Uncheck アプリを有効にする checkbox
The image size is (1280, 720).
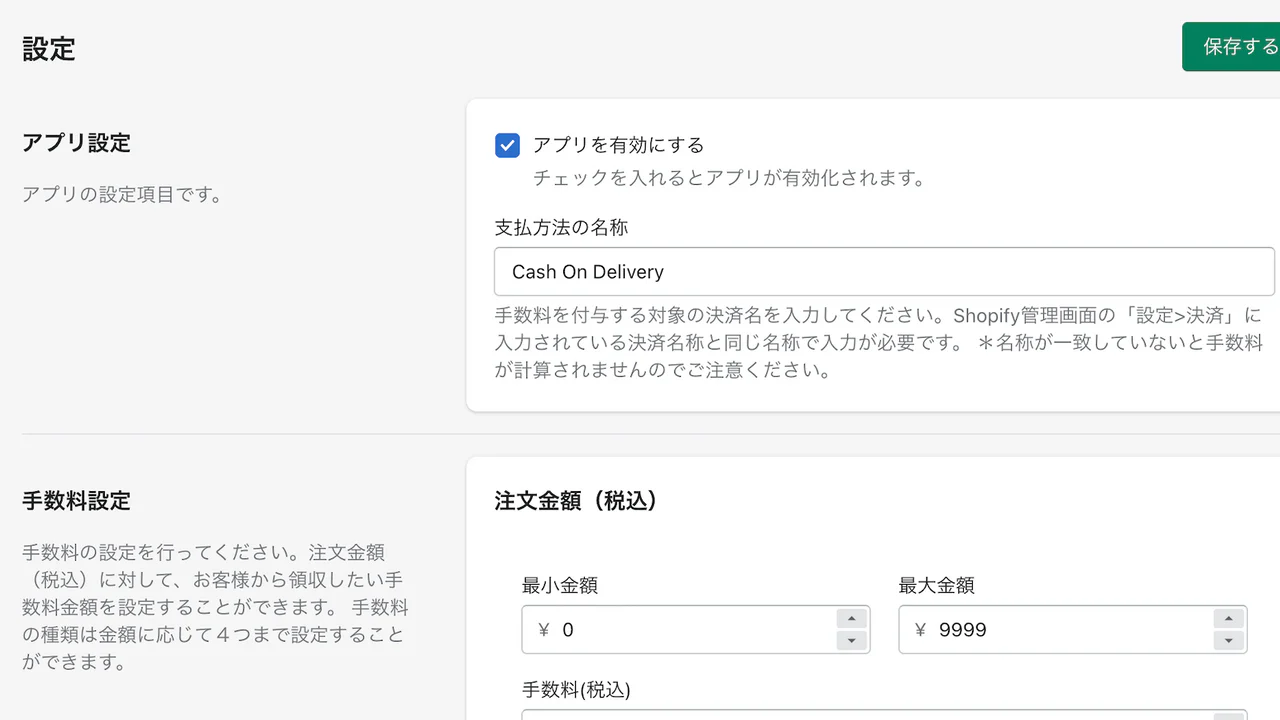coord(508,146)
